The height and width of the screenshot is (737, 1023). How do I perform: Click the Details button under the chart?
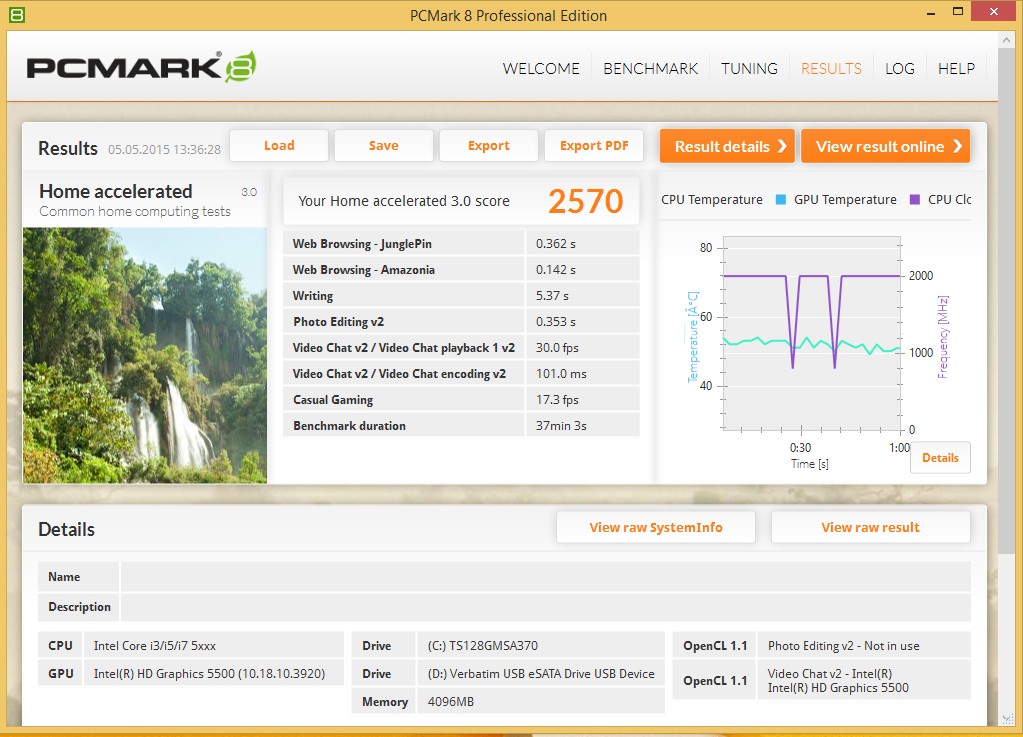point(940,458)
